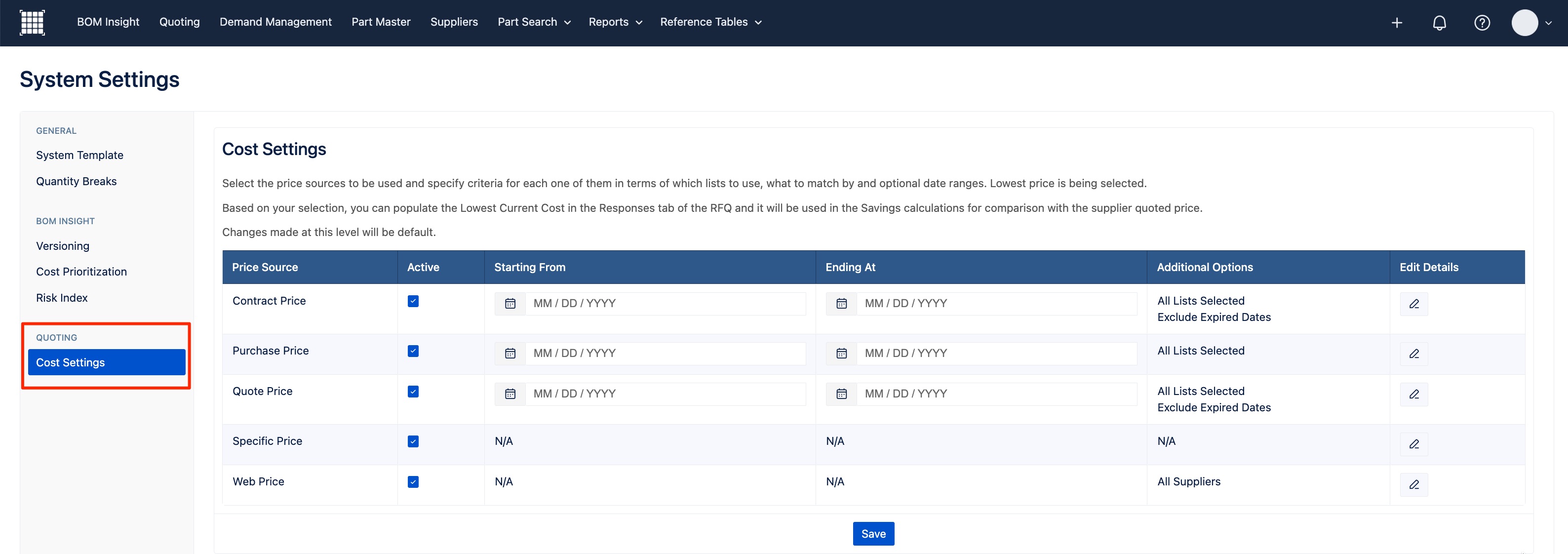Viewport: 1568px width, 554px height.
Task: Select Risk Index in sidebar
Action: tap(62, 298)
